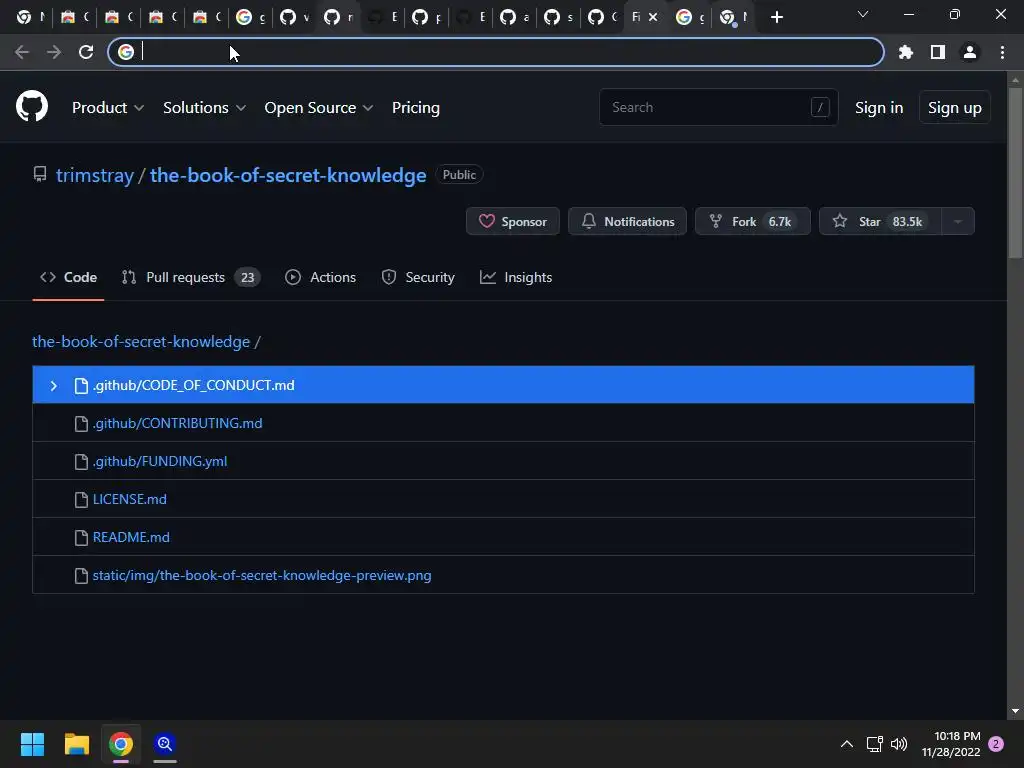Open the Chrome extensions puzzle icon
This screenshot has width=1024, height=768.
click(905, 52)
